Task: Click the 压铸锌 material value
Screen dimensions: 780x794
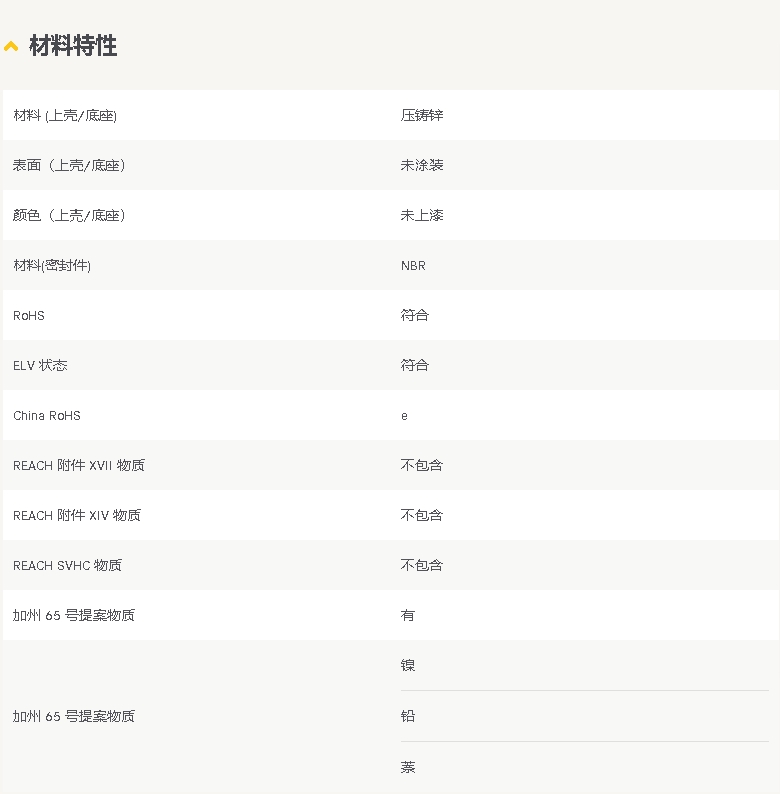Action: pos(422,115)
